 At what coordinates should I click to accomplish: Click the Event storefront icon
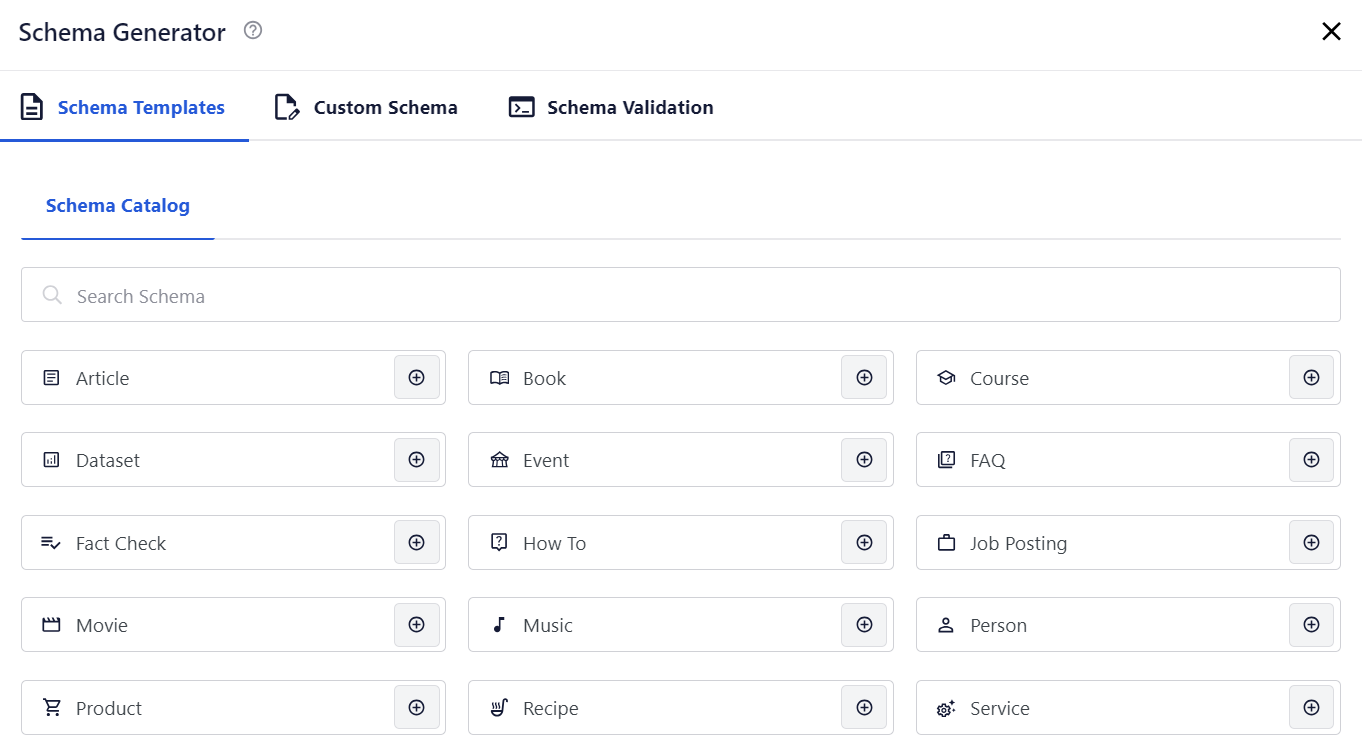499,460
